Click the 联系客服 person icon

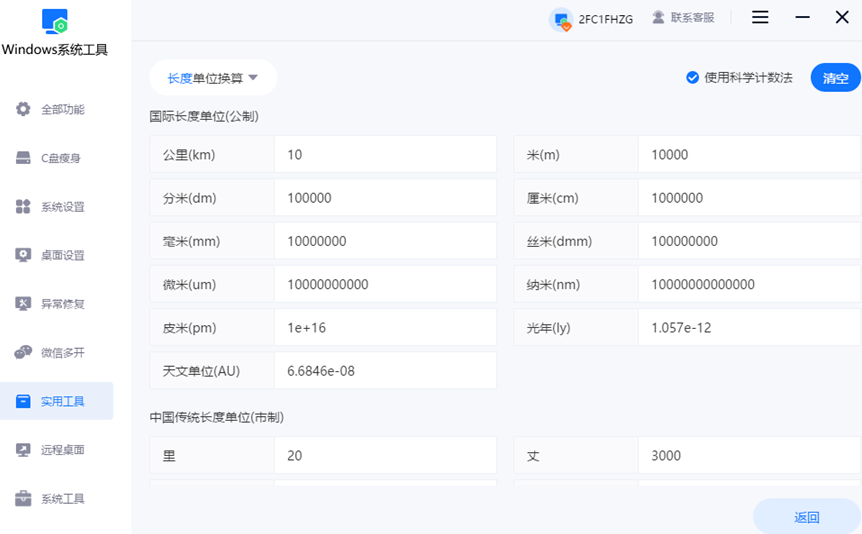pos(658,18)
